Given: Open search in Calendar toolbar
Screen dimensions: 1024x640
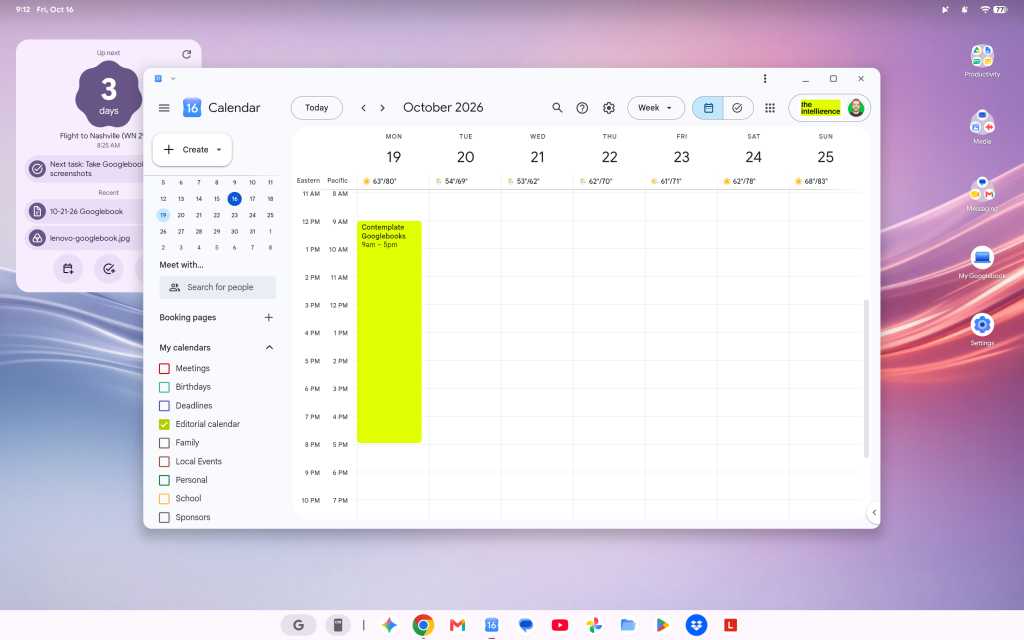Looking at the screenshot, I should [x=557, y=108].
